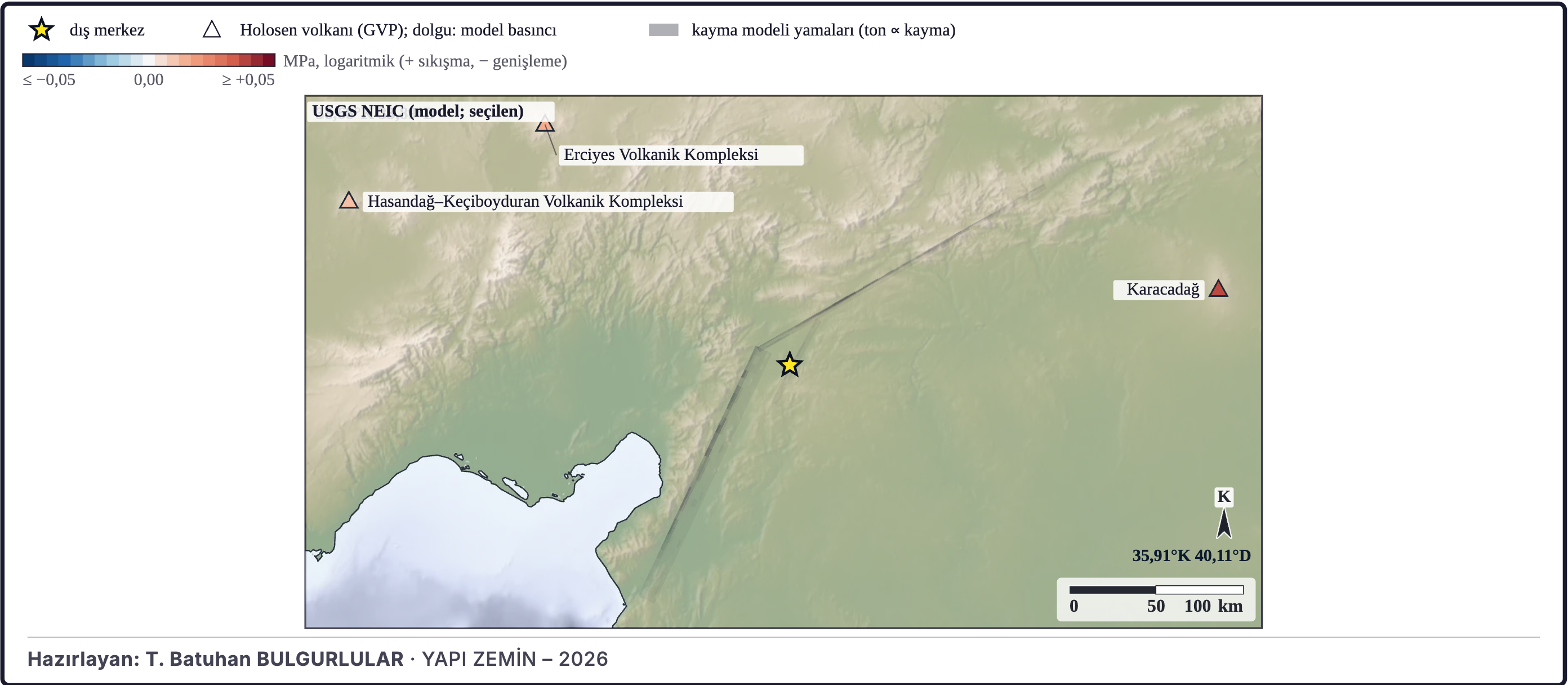Click the kayma modeli yamaları legend text
1568x685 pixels.
click(823, 30)
